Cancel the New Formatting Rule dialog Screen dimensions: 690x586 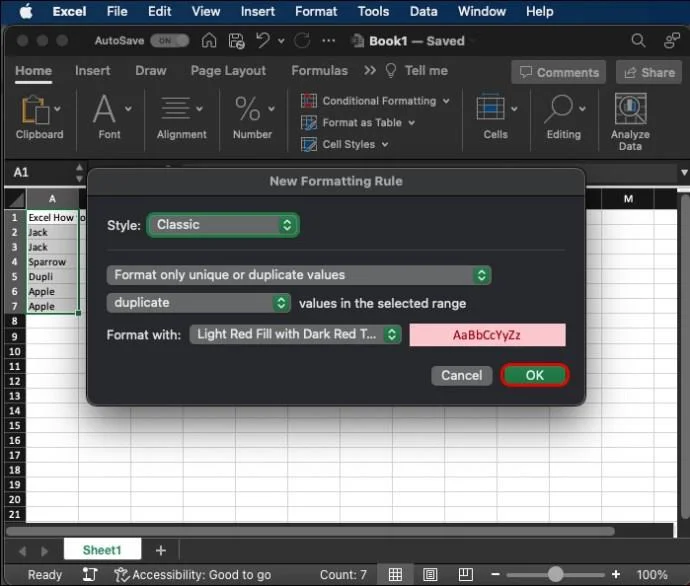click(461, 376)
